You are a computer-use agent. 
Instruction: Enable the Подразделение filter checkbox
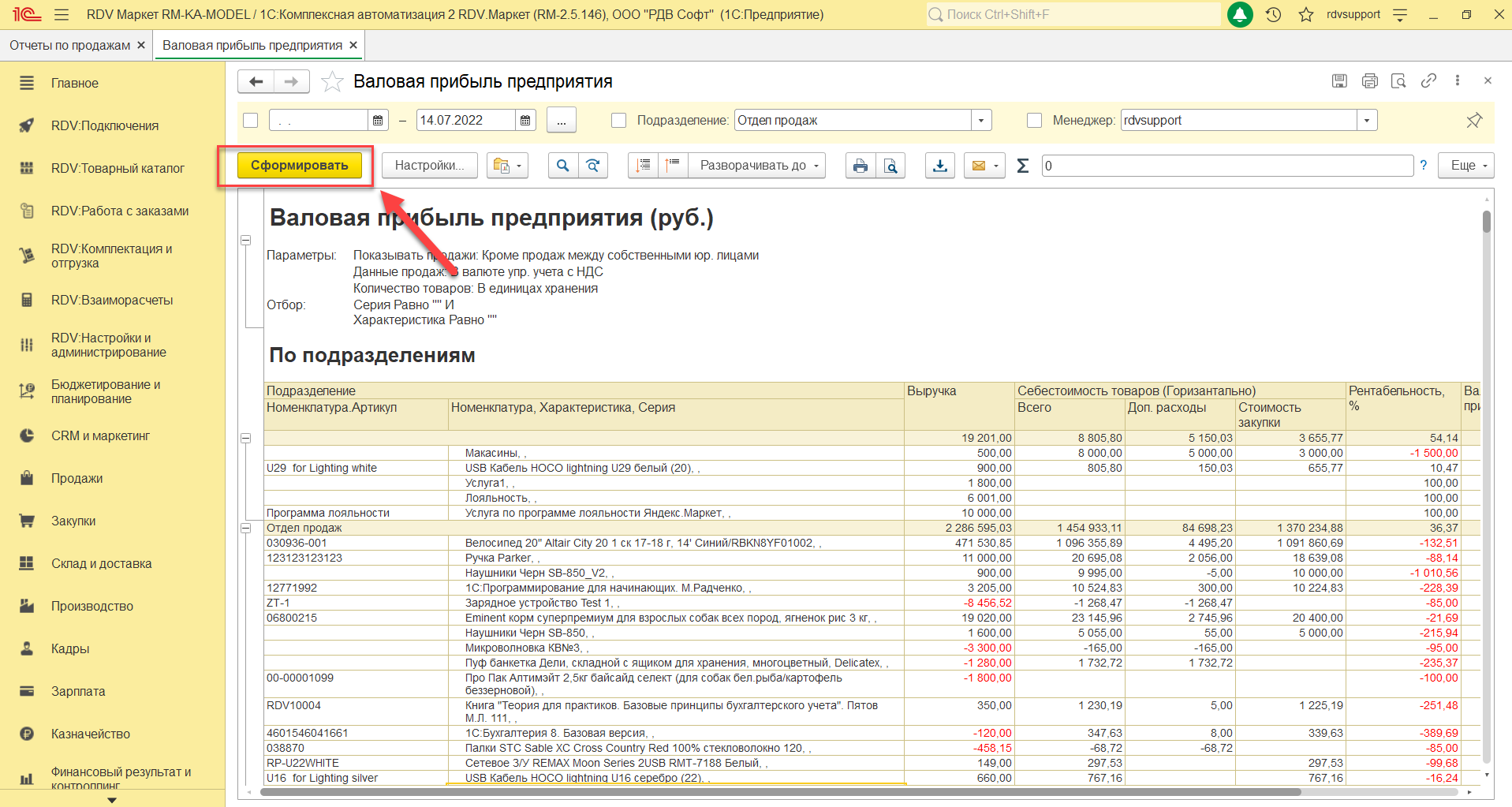[619, 121]
